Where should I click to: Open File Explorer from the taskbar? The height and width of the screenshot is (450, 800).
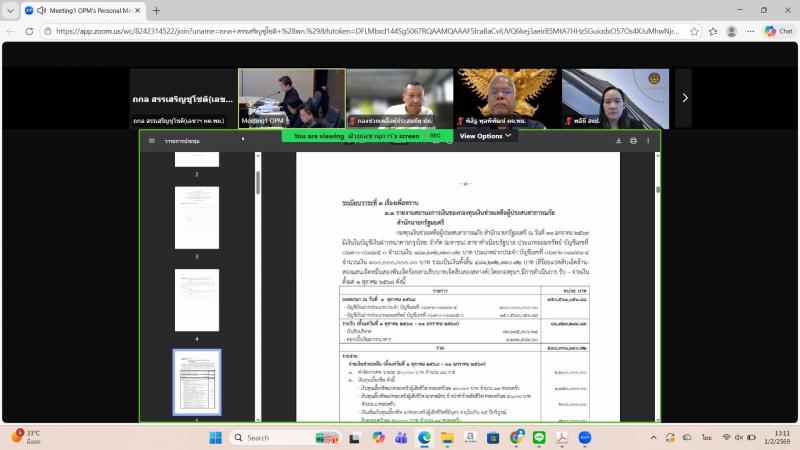pyautogui.click(x=447, y=438)
